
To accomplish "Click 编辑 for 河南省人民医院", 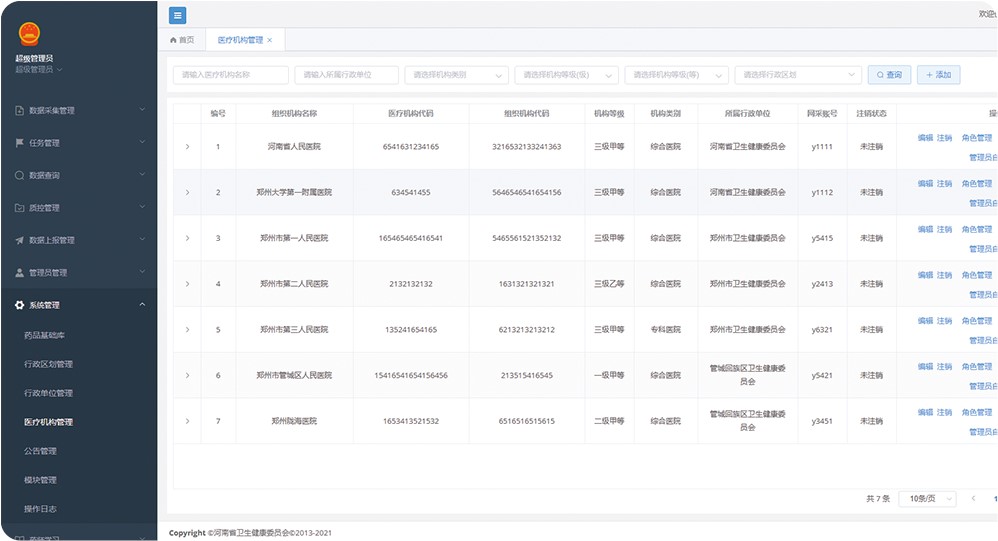I will coord(925,137).
